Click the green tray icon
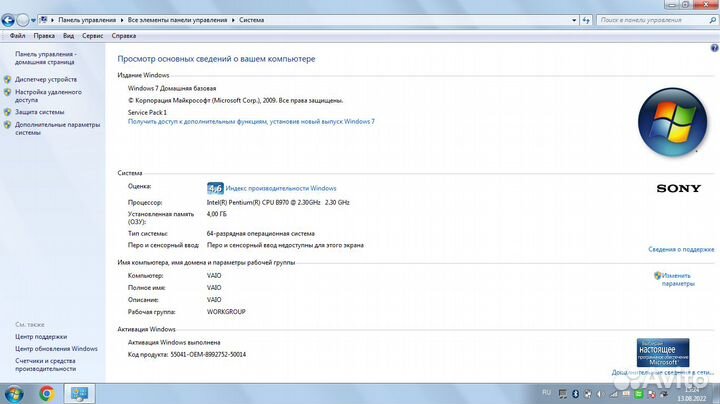The height and width of the screenshot is (404, 720). pos(639,394)
